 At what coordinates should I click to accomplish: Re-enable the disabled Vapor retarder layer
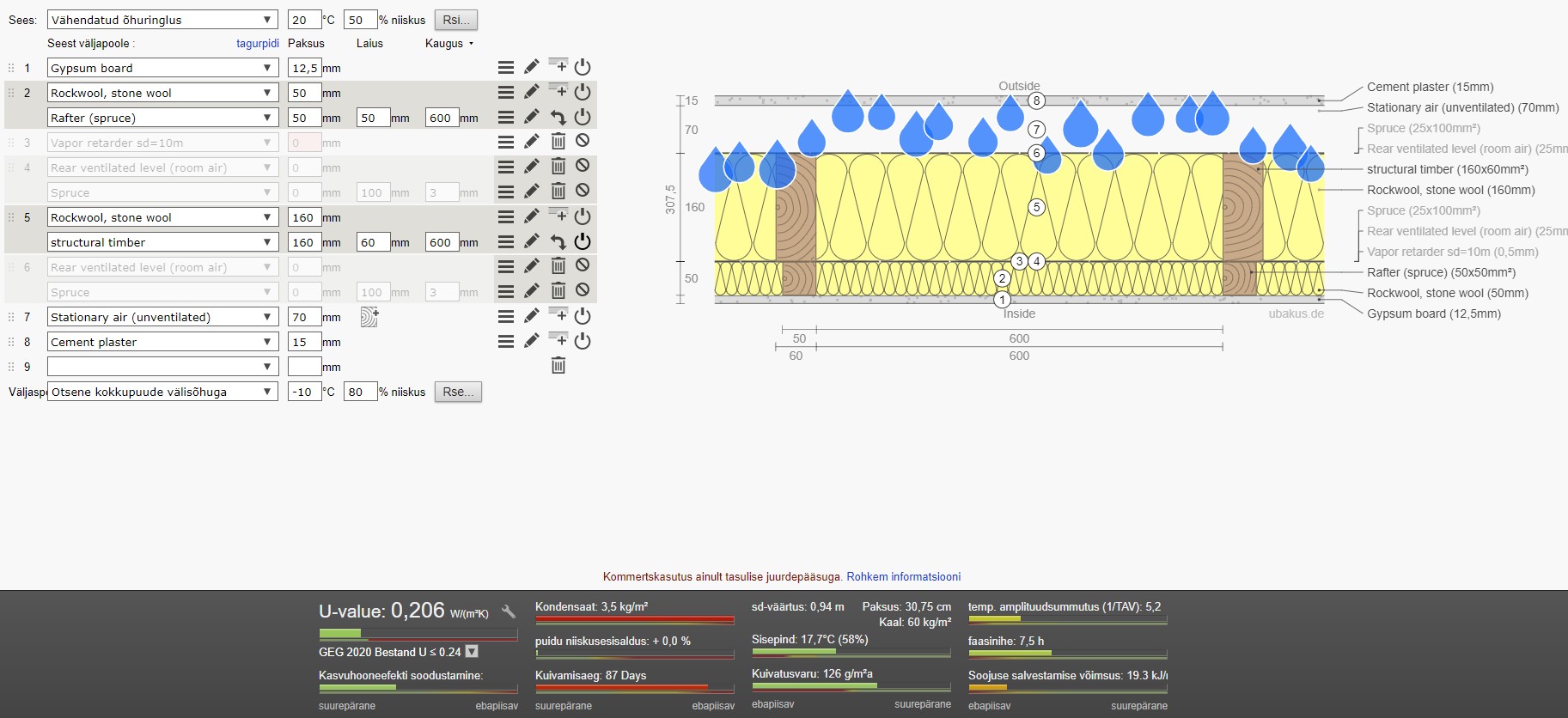pyautogui.click(x=583, y=141)
